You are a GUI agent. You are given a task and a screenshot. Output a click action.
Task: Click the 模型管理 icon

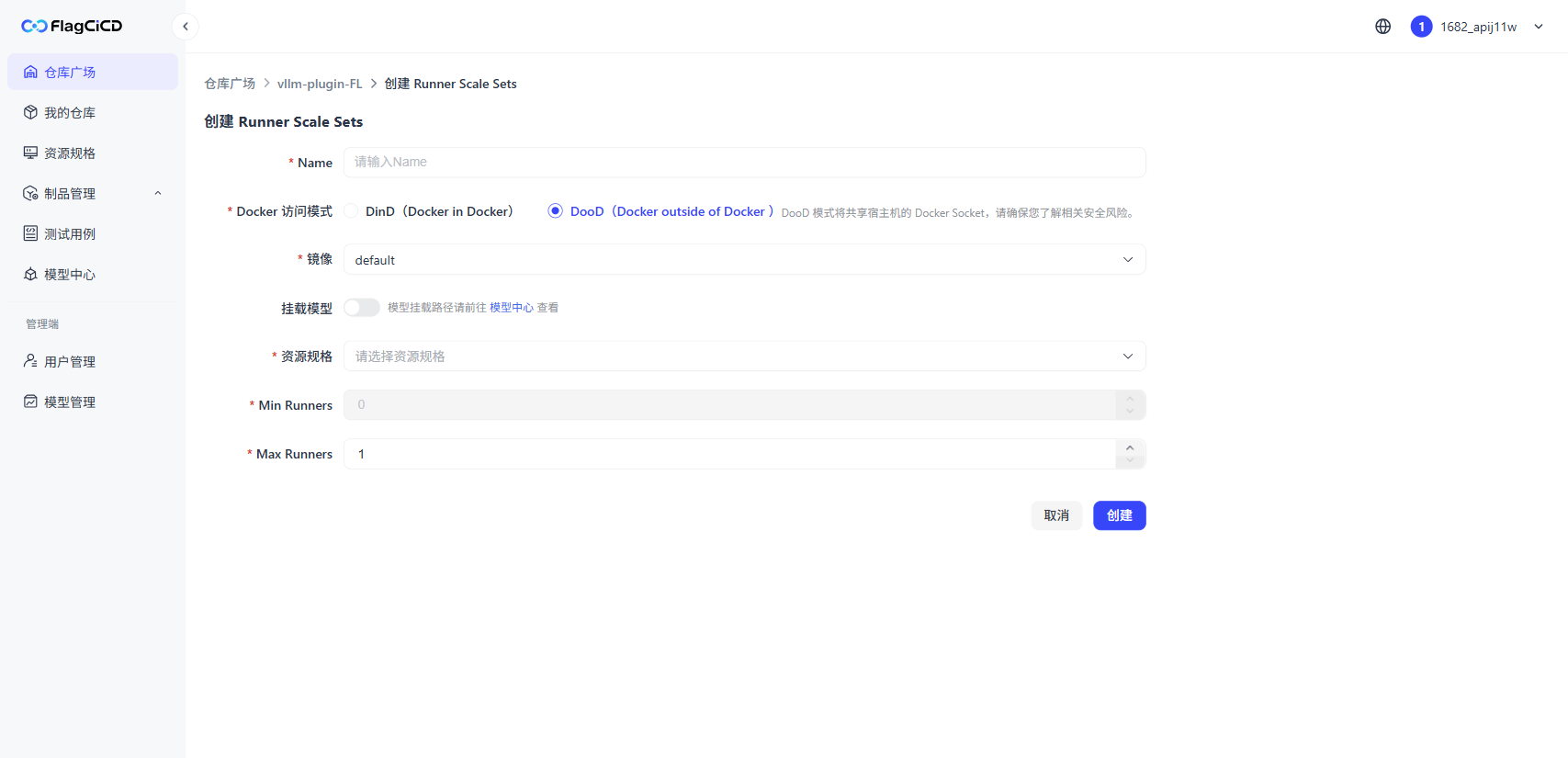click(x=30, y=402)
